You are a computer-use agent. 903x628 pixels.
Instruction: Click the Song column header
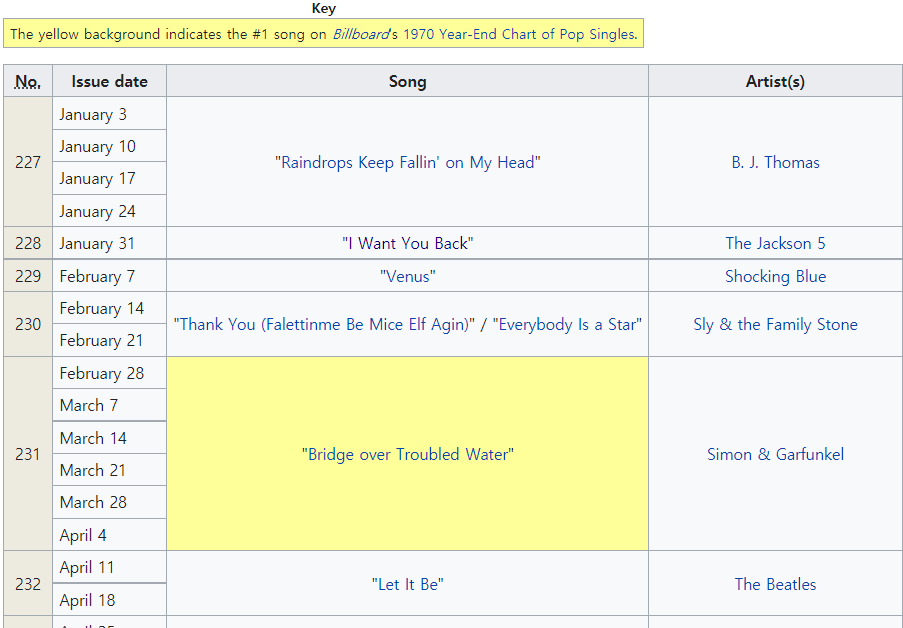coord(408,81)
